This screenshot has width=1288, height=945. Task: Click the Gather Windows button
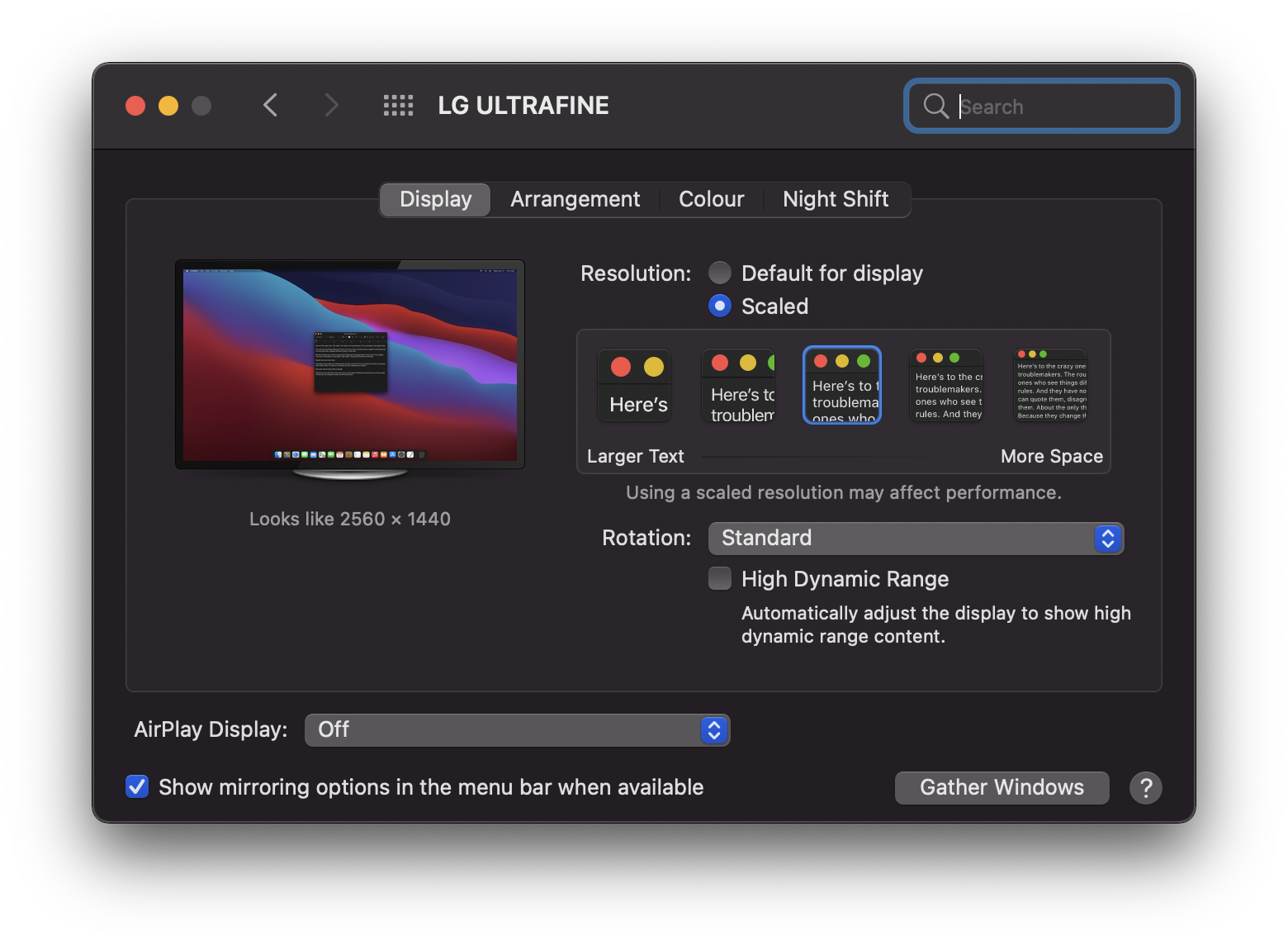[x=1002, y=787]
